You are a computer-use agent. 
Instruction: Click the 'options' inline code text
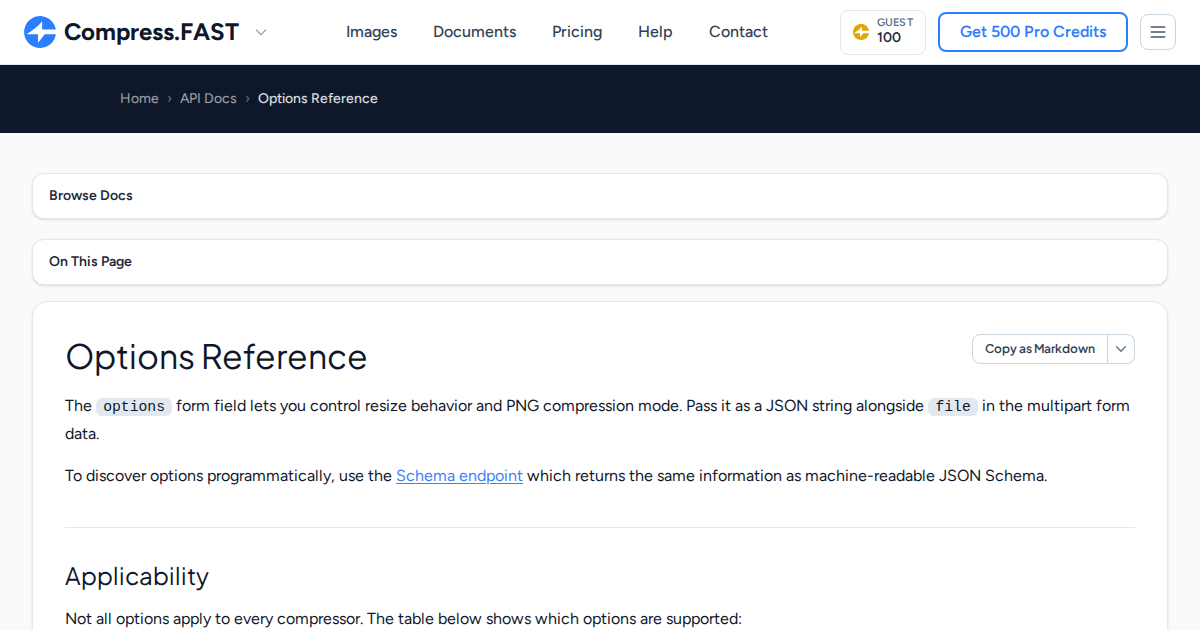(134, 406)
